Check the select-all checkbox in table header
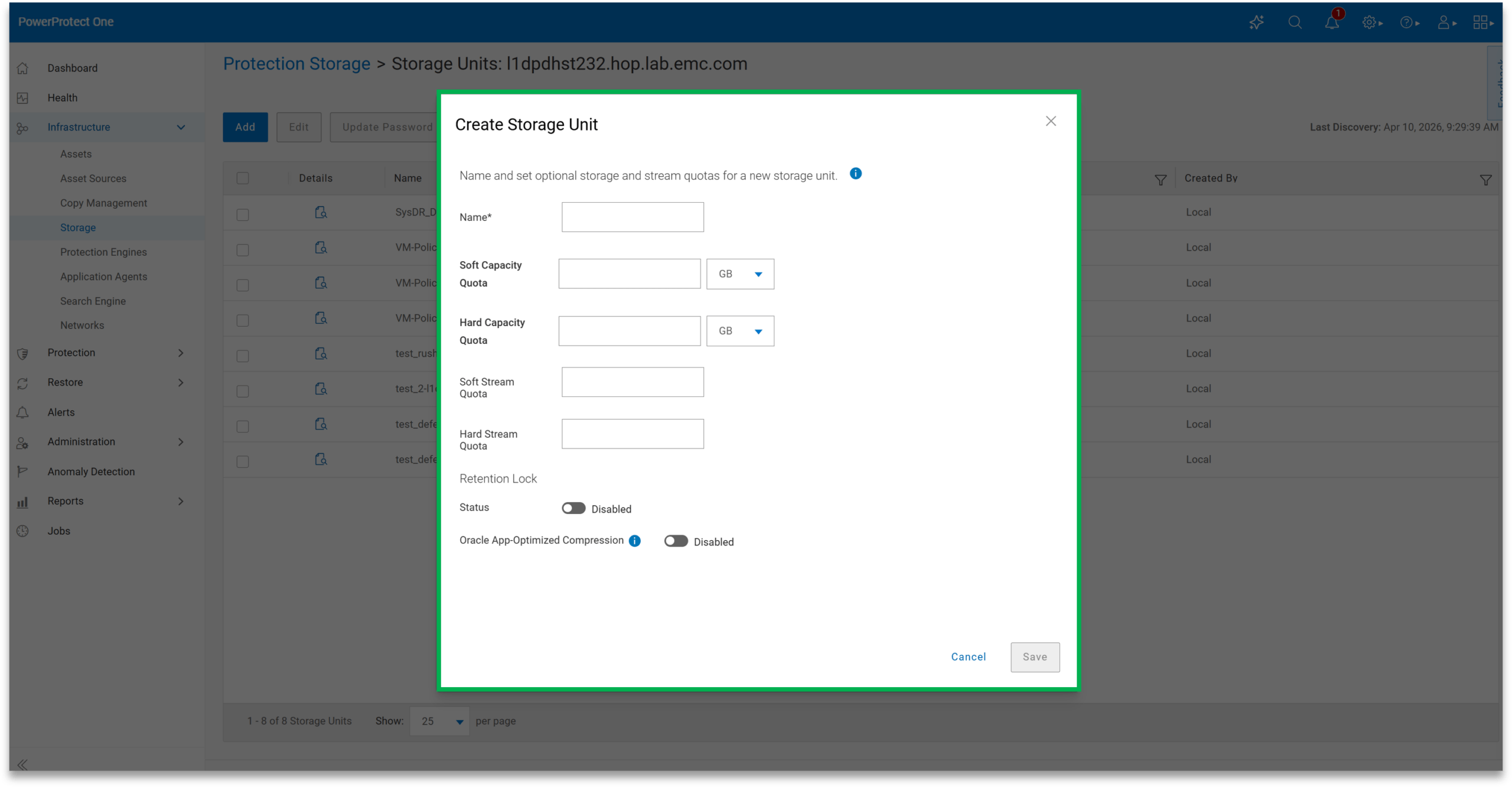The image size is (1512, 787). [242, 178]
